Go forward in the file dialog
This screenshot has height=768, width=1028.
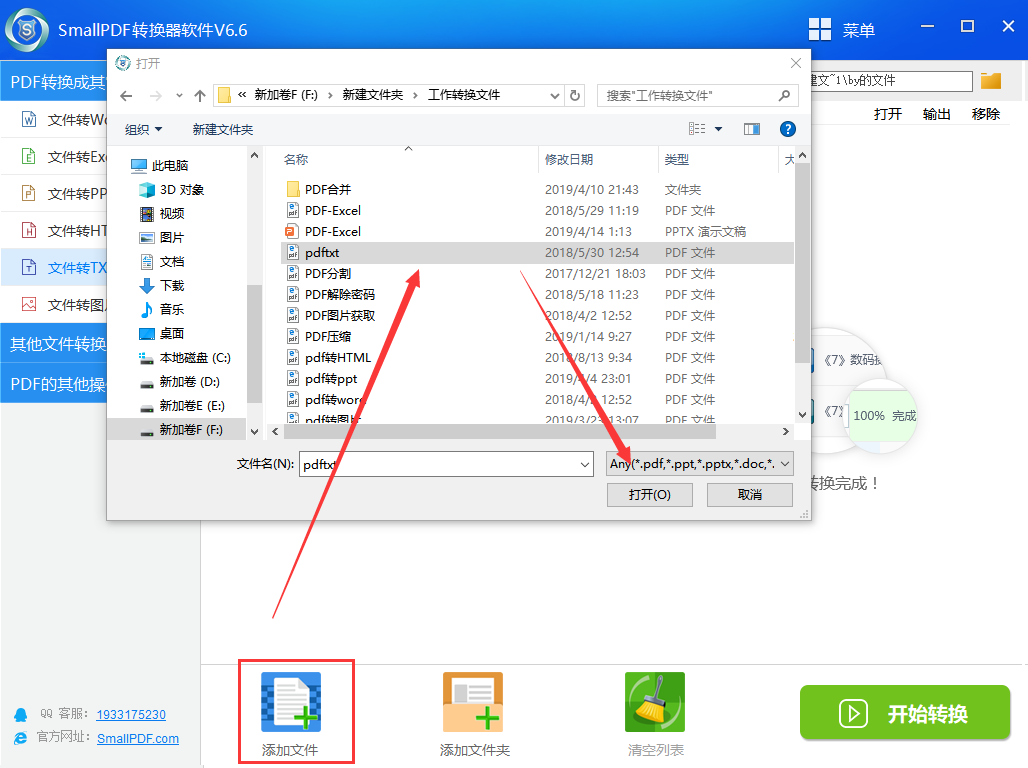[x=155, y=96]
